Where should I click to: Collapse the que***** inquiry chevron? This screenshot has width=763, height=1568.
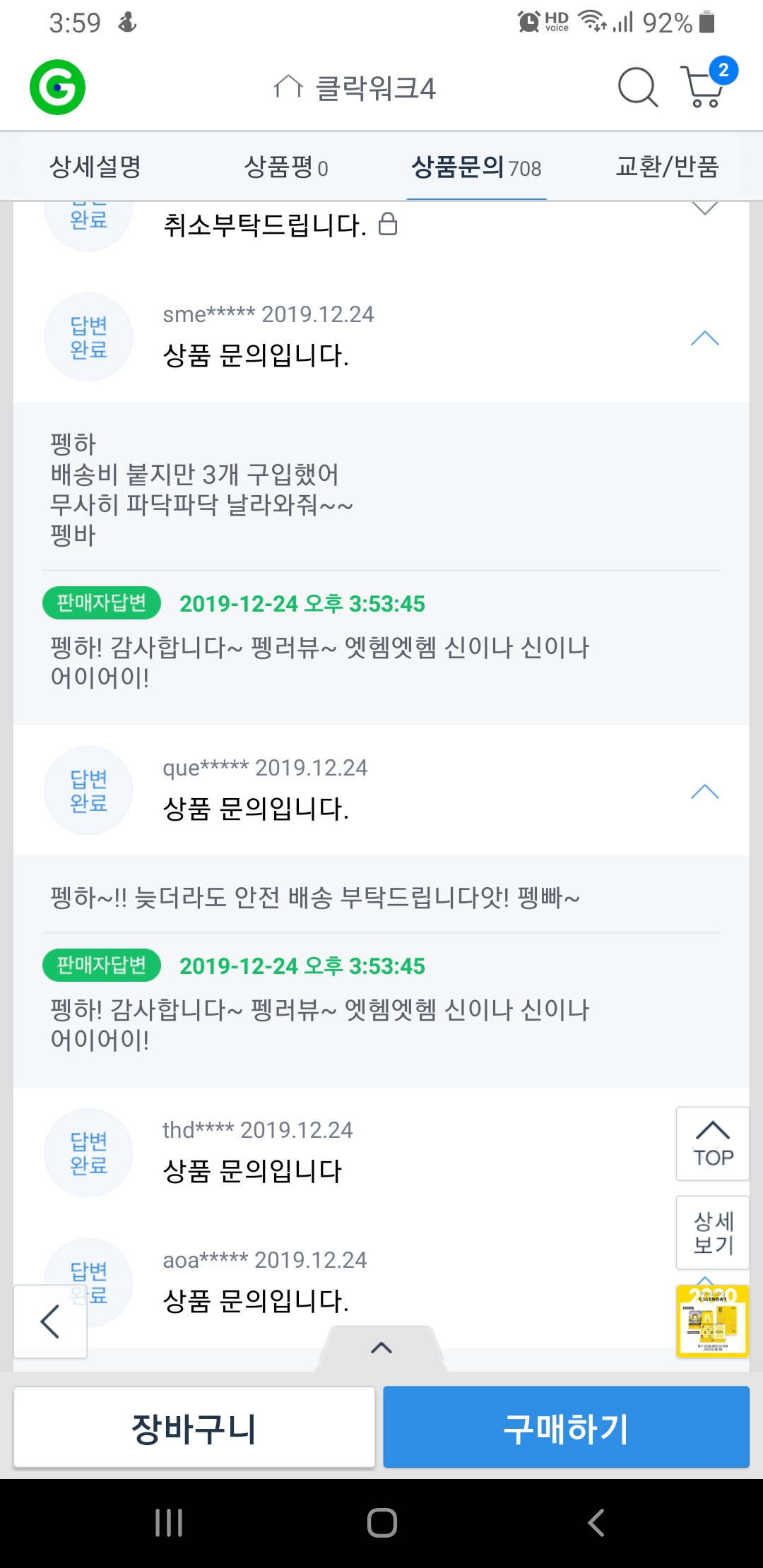[x=704, y=792]
